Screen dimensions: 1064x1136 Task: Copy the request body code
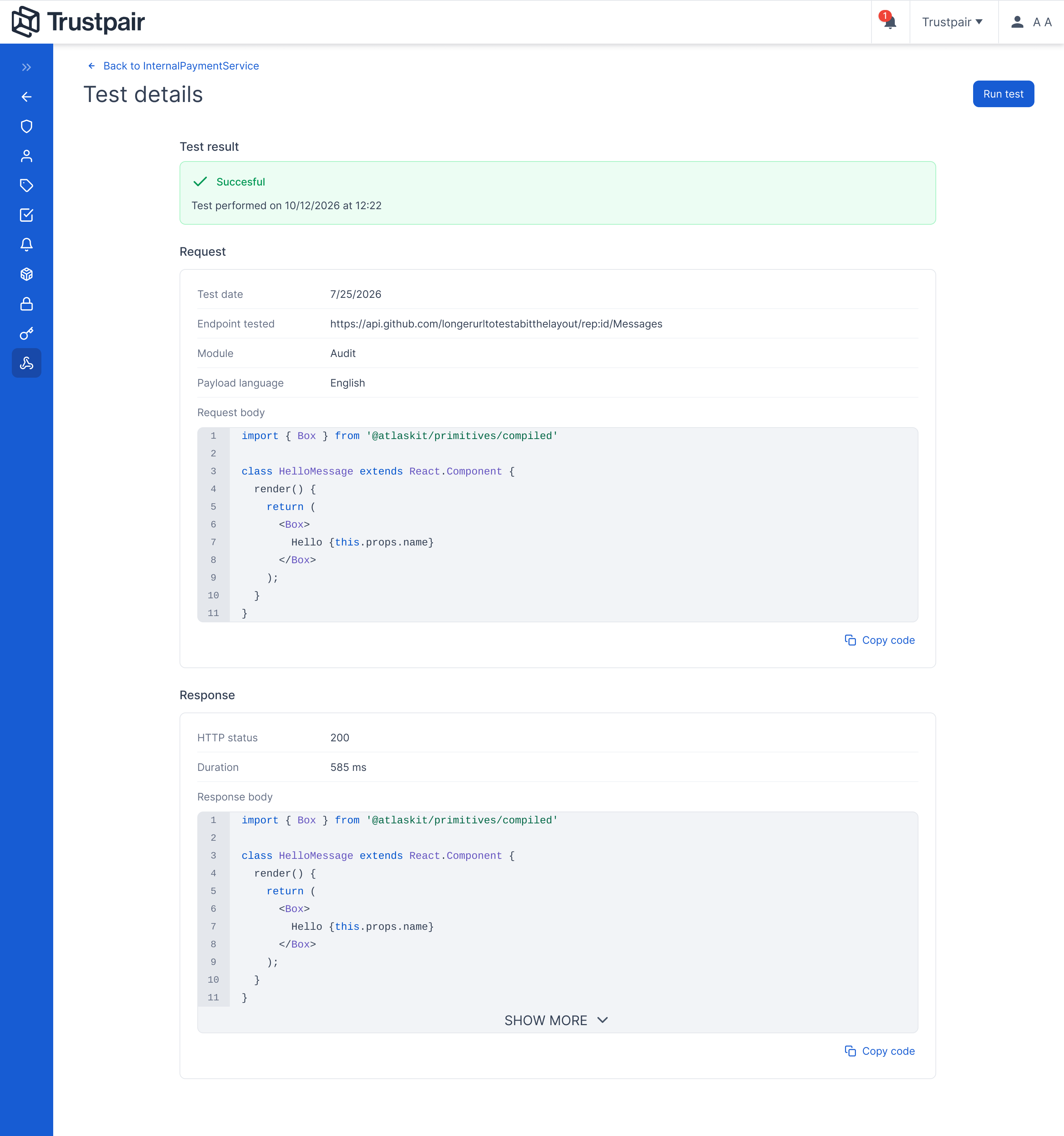click(880, 640)
